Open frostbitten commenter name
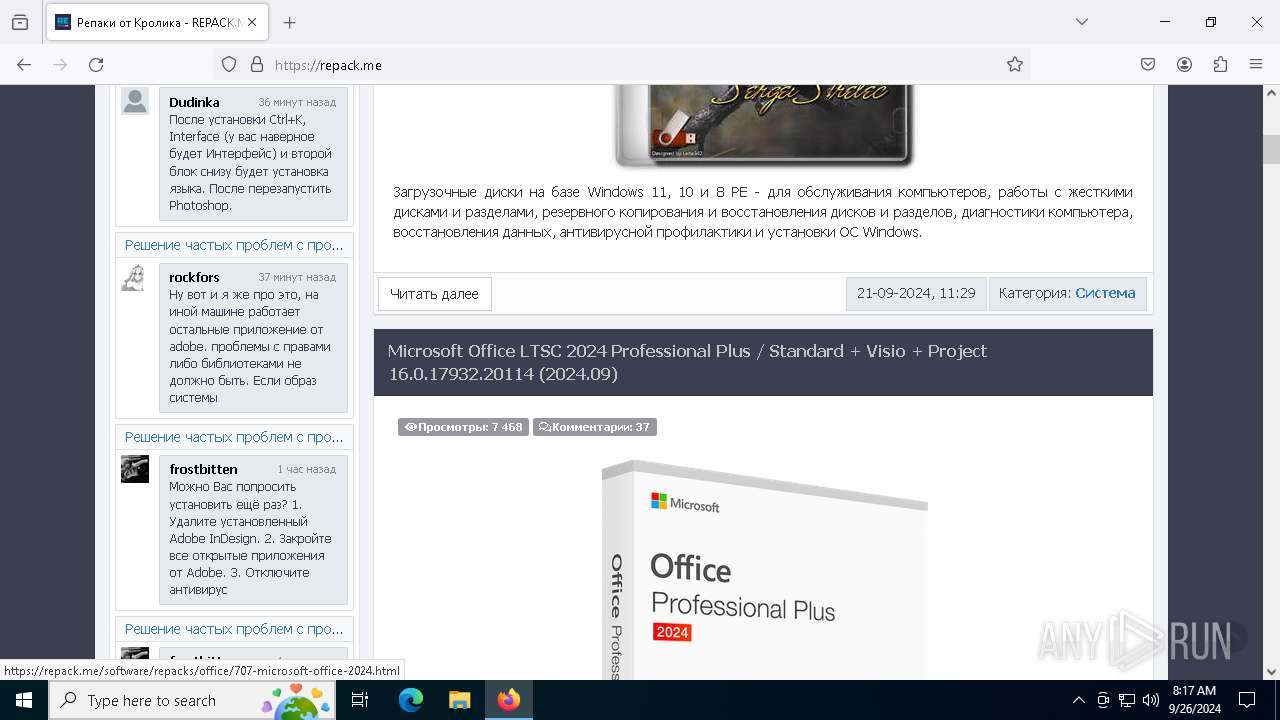 click(203, 469)
